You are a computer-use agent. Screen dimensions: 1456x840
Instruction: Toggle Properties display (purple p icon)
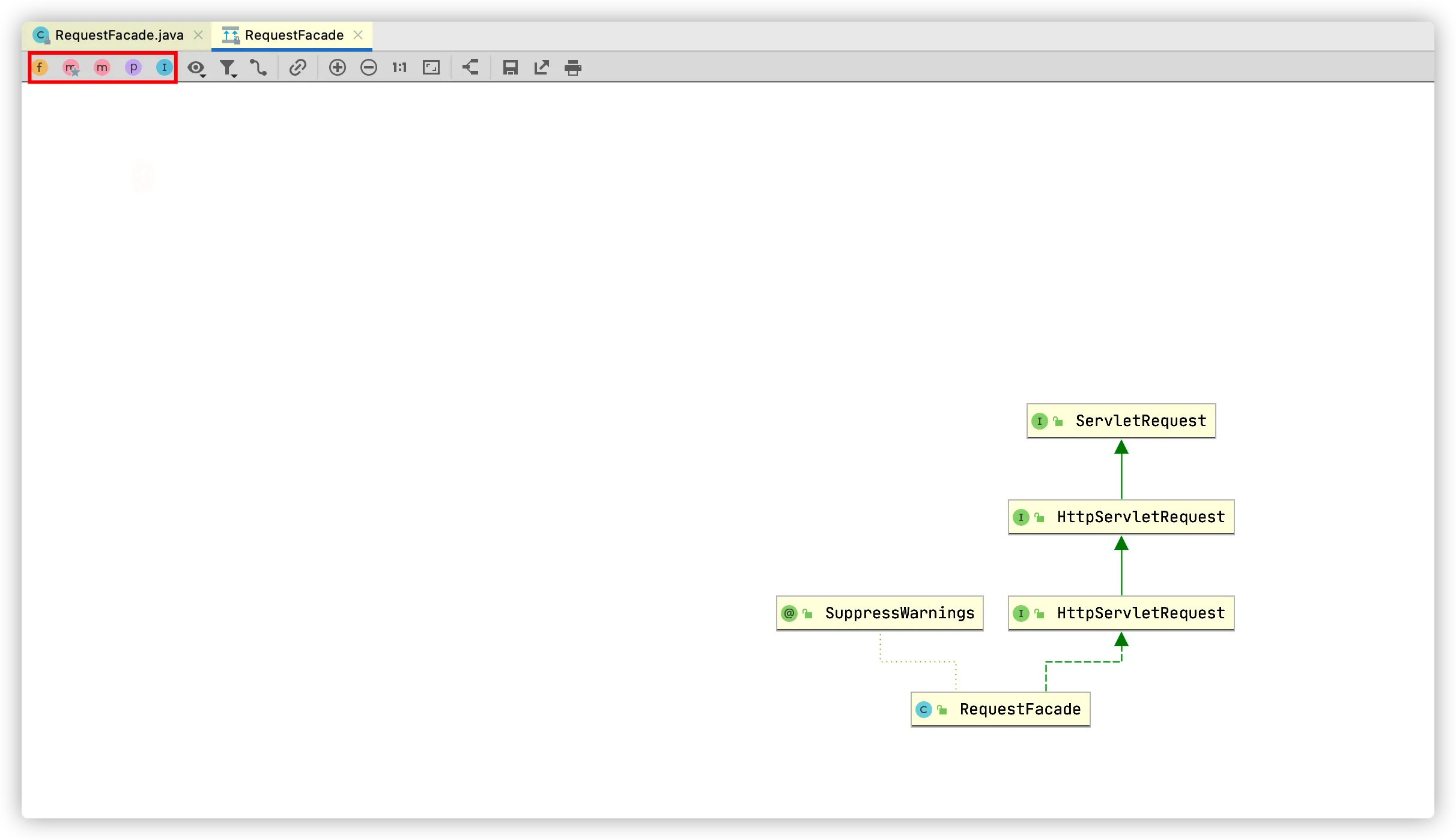[133, 67]
